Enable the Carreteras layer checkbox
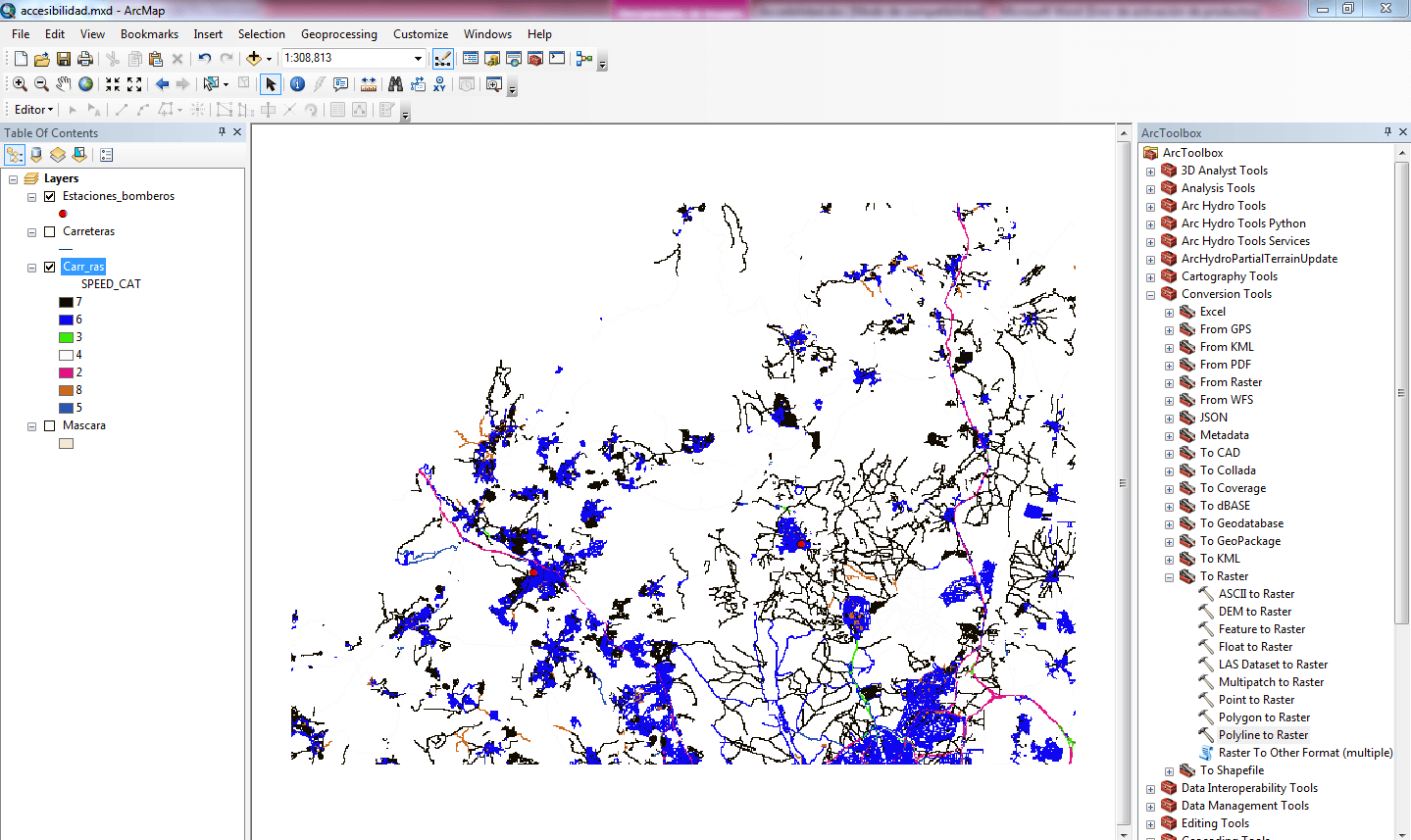 point(50,231)
